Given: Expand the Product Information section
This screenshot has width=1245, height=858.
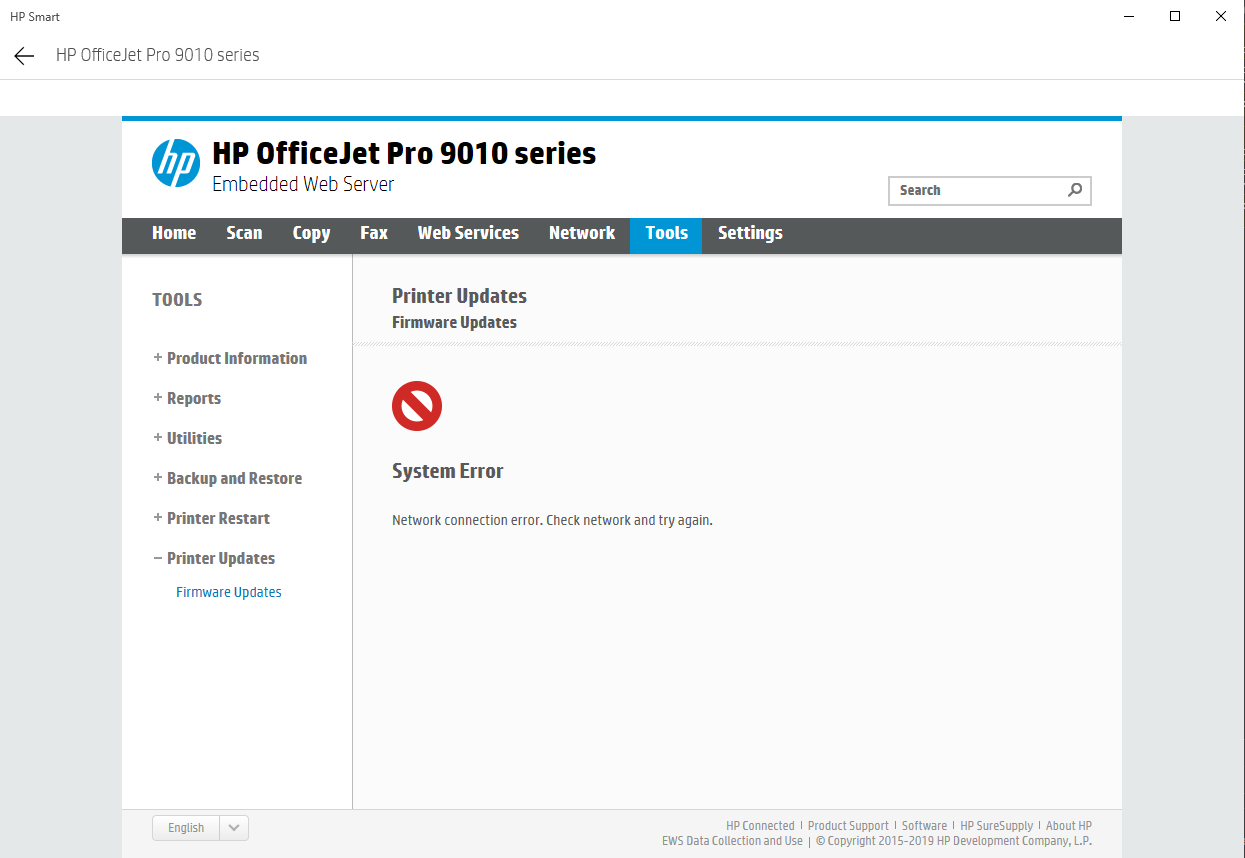Looking at the screenshot, I should tap(236, 358).
